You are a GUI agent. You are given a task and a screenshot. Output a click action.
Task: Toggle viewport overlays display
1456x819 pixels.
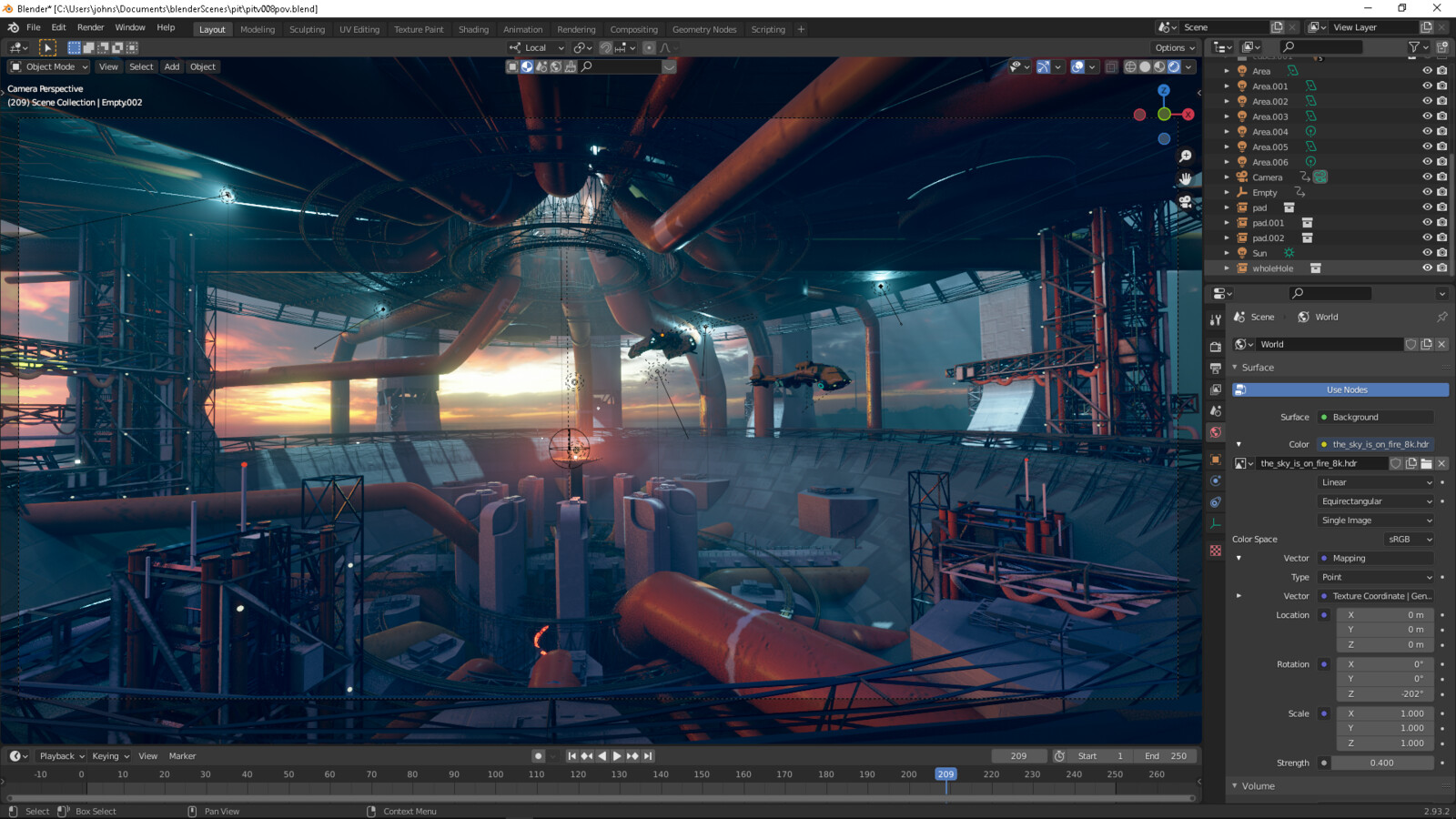pos(1077,66)
